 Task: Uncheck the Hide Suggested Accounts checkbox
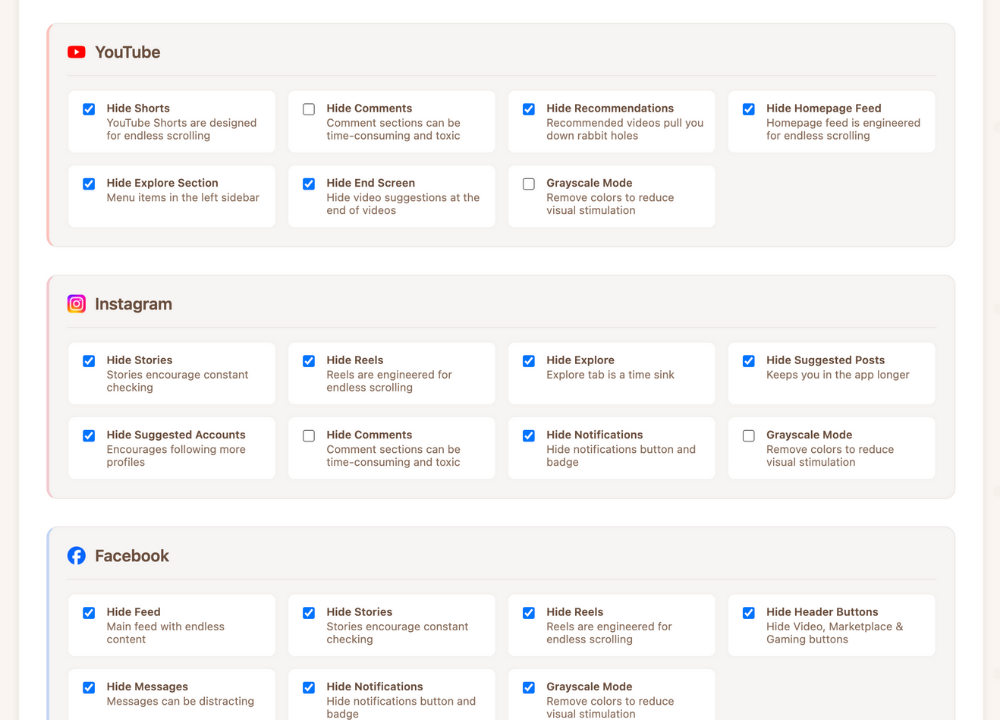[x=89, y=436]
